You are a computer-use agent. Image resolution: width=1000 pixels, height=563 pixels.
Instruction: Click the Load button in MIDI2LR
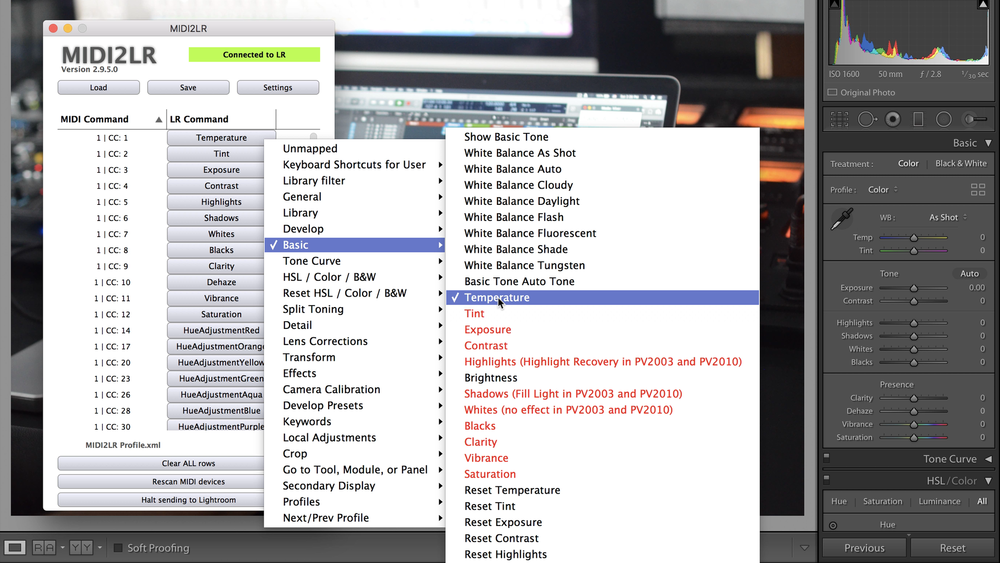click(98, 87)
